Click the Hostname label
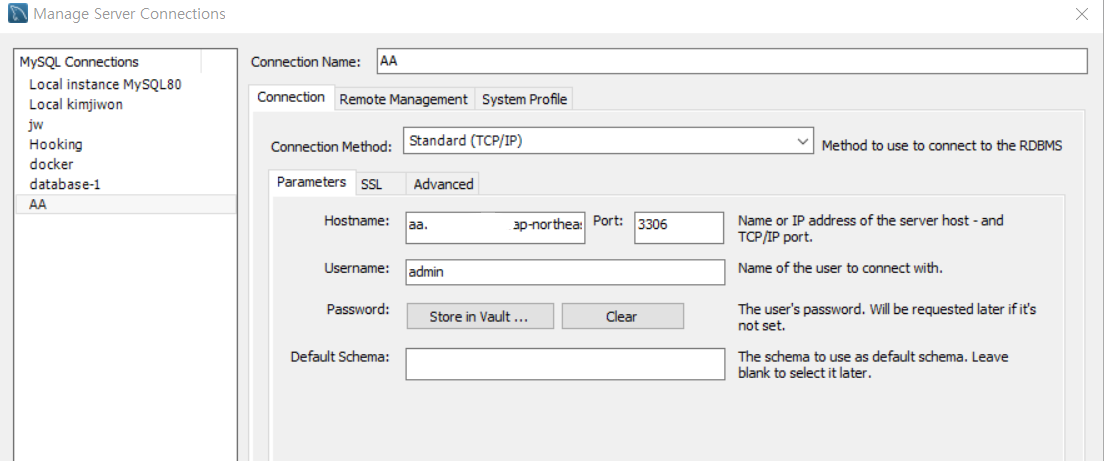This screenshot has height=461, width=1104. pyautogui.click(x=356, y=220)
